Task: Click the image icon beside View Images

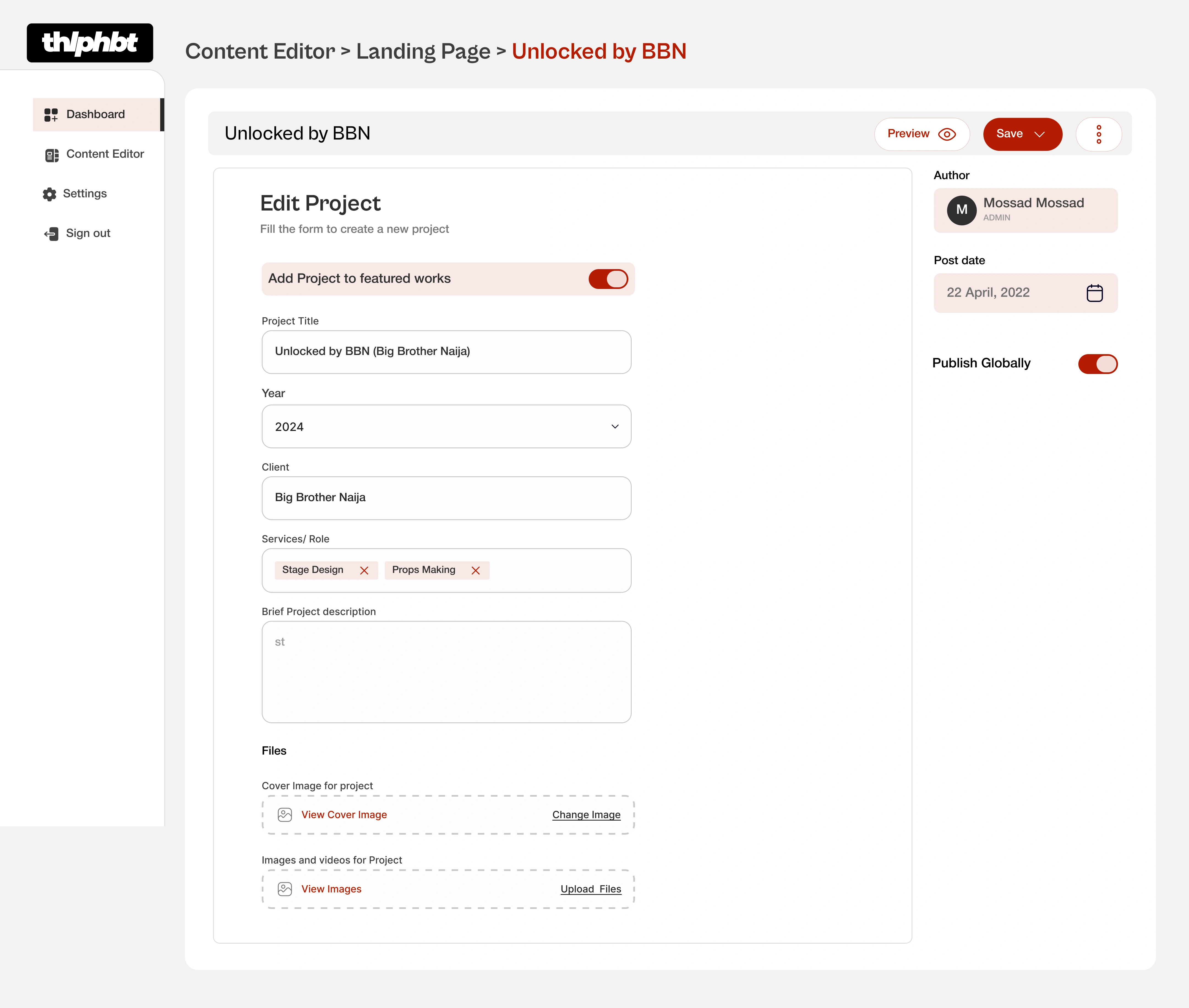Action: [285, 889]
